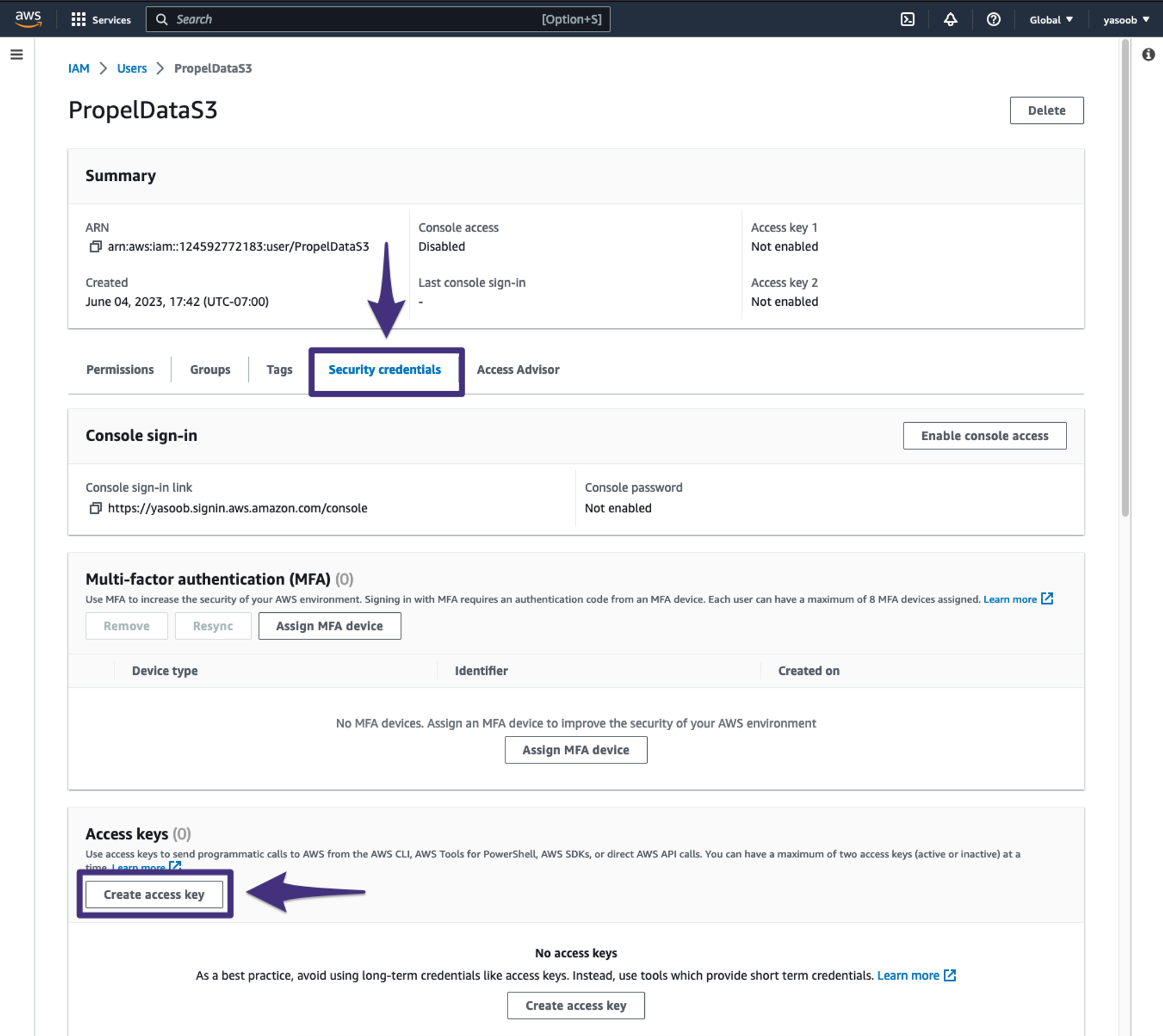Image resolution: width=1163 pixels, height=1036 pixels.
Task: Click Assign MFA device button under No MFA devices
Action: (x=576, y=750)
